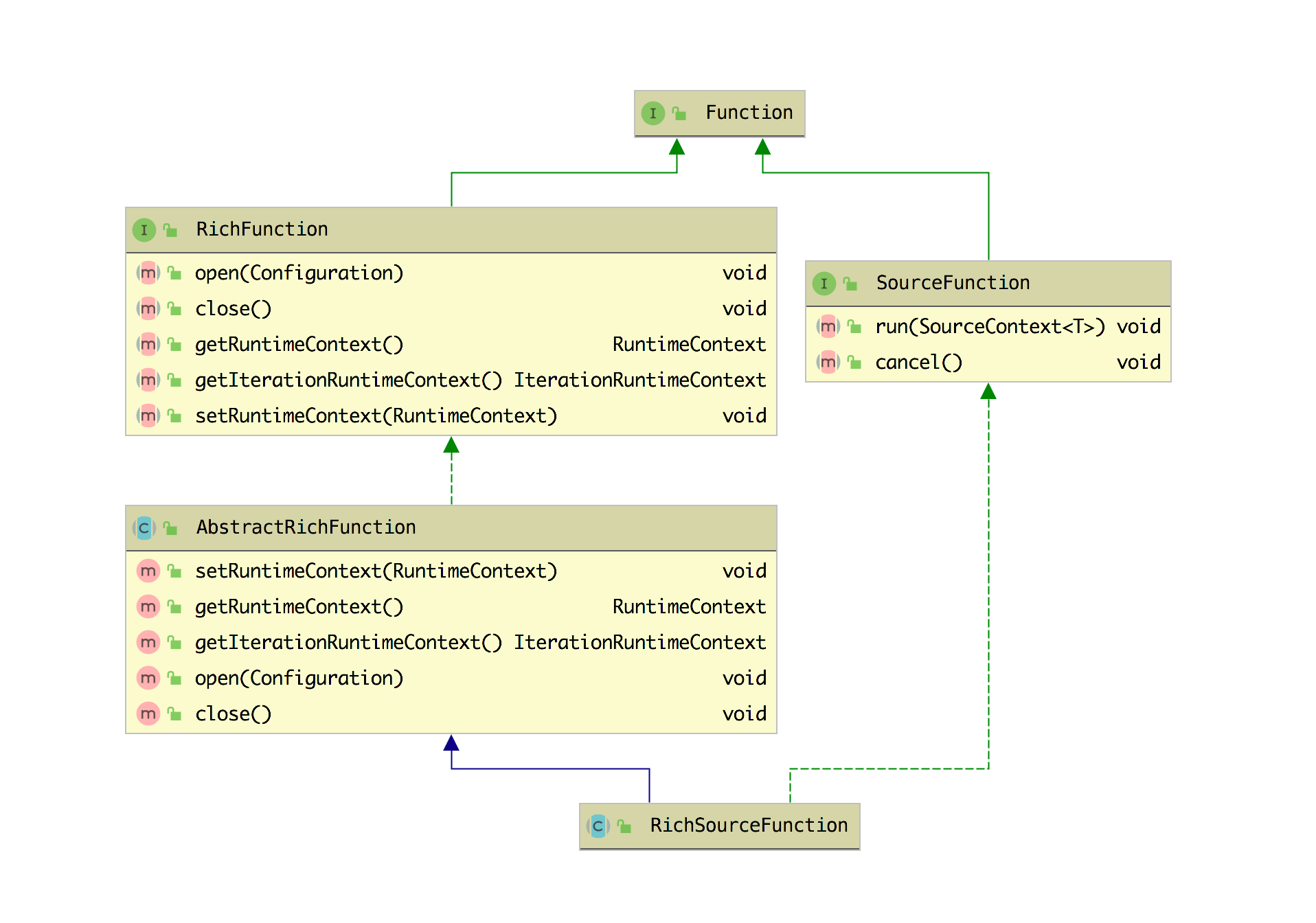Click close() in AbstractRichFunction

click(x=233, y=714)
